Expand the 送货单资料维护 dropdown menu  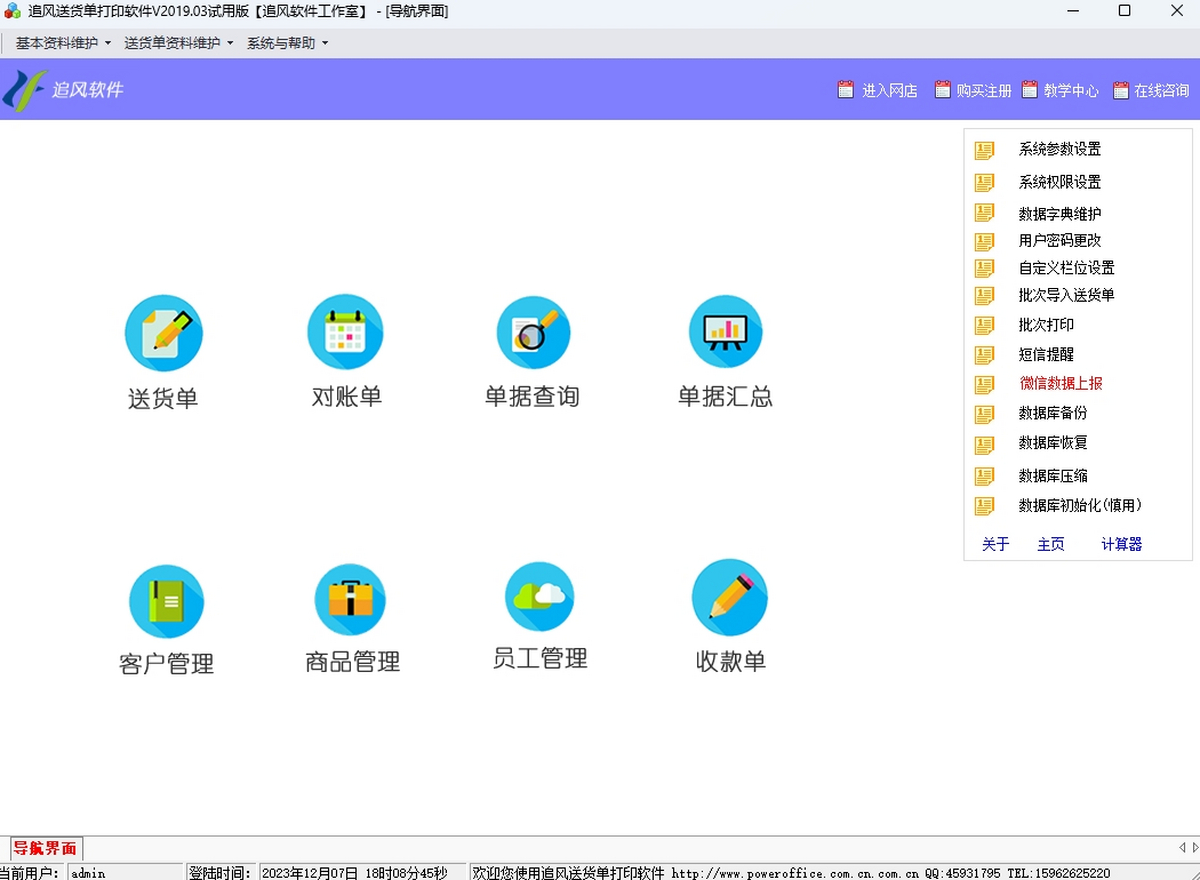178,43
